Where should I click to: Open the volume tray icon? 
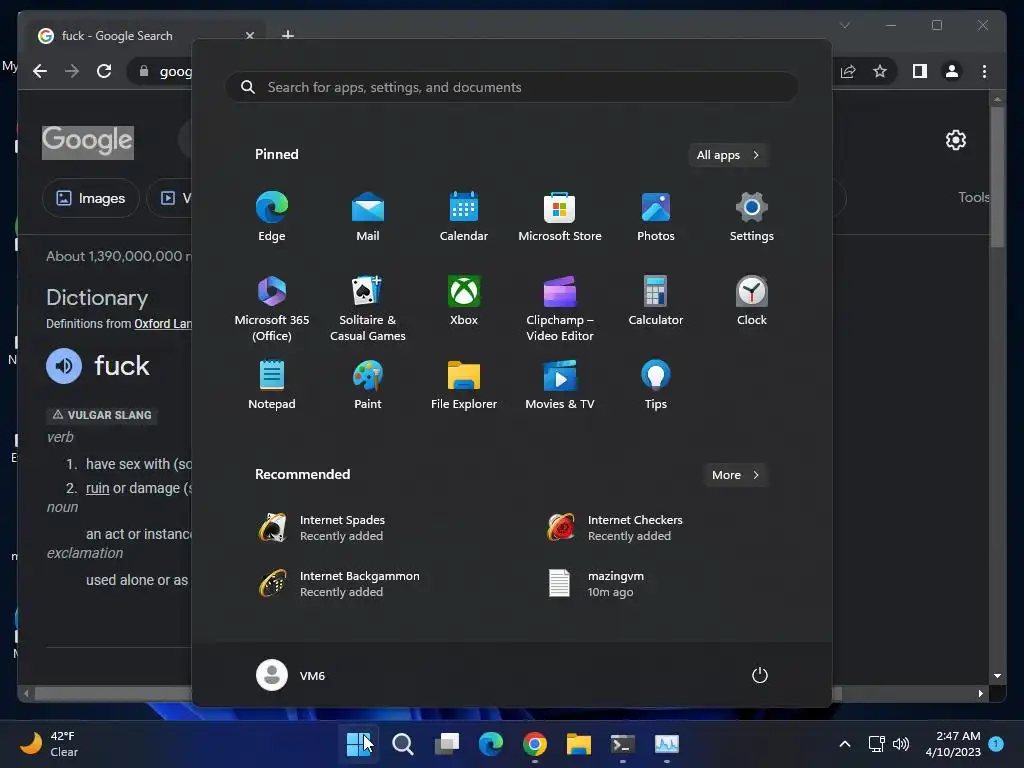[x=901, y=744]
